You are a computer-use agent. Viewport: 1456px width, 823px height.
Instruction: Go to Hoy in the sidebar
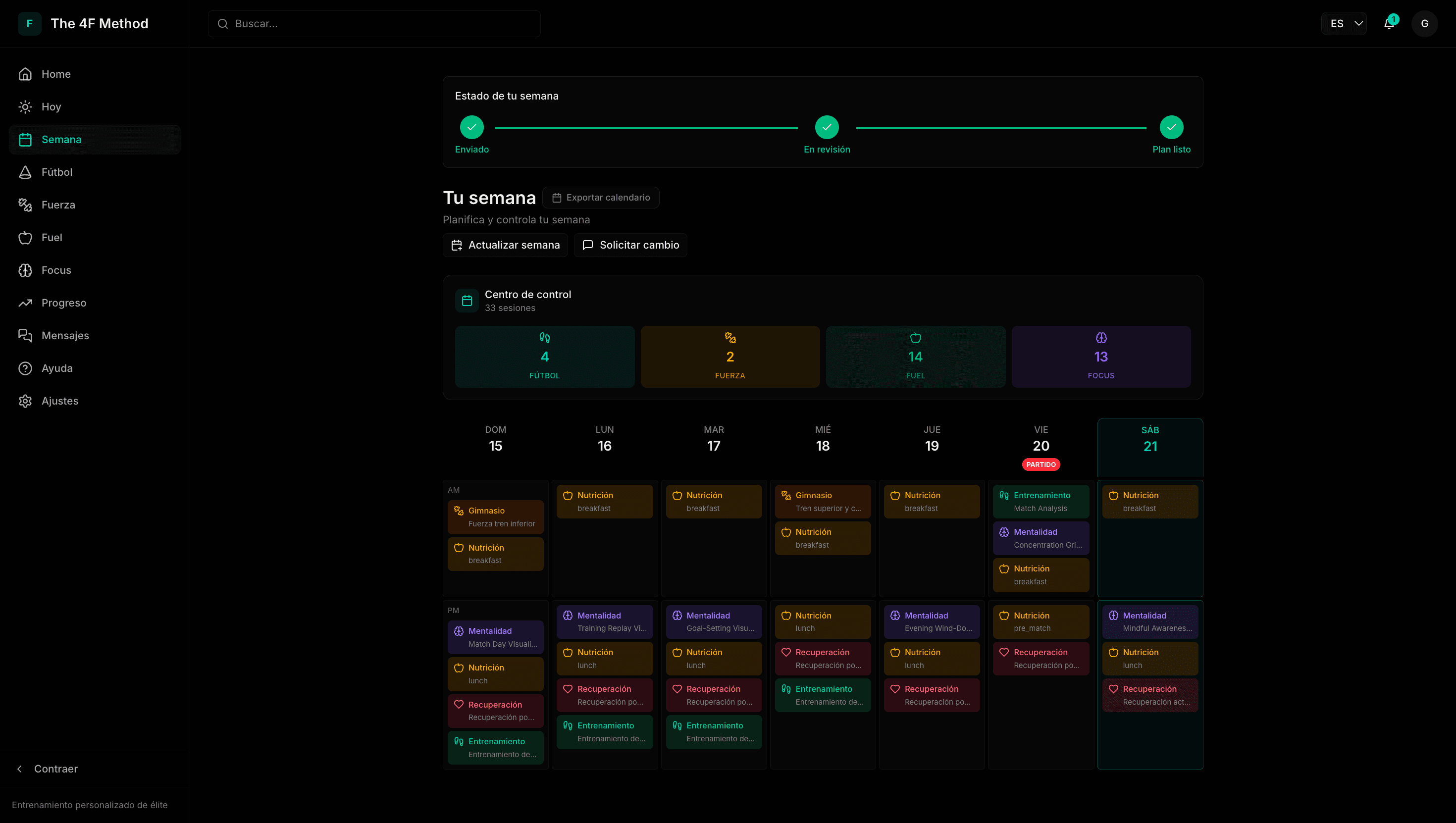click(51, 107)
